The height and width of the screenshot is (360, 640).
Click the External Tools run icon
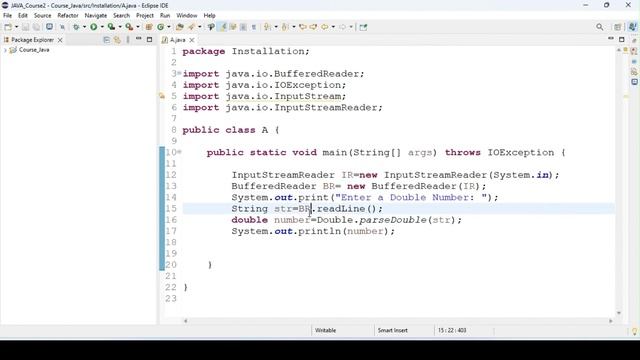pos(129,27)
